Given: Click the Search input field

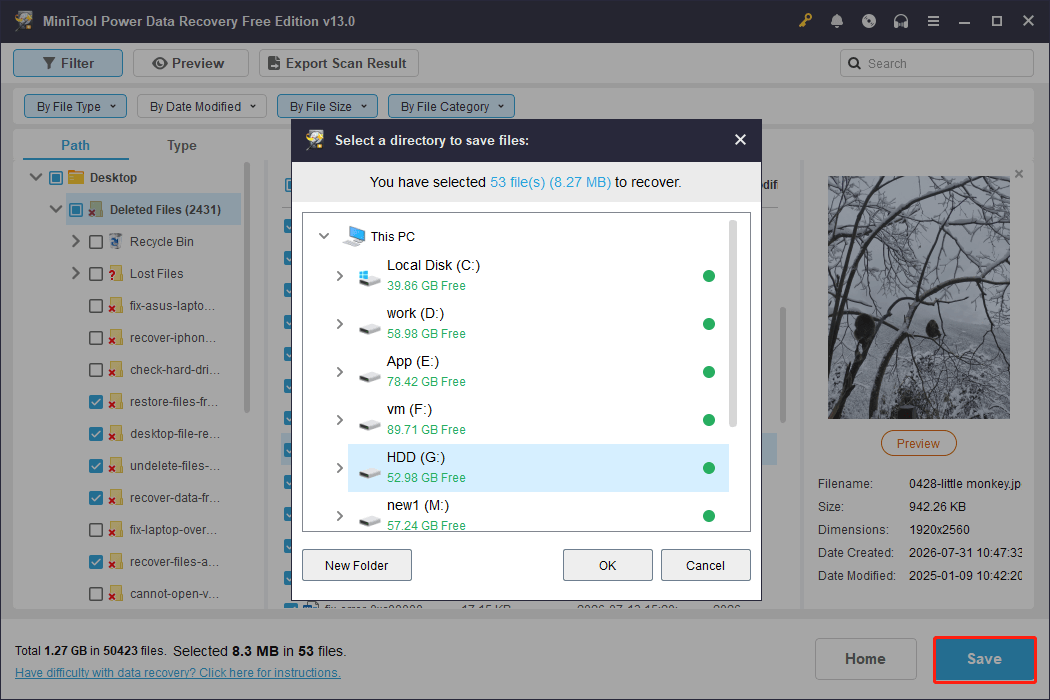Looking at the screenshot, I should pos(937,64).
